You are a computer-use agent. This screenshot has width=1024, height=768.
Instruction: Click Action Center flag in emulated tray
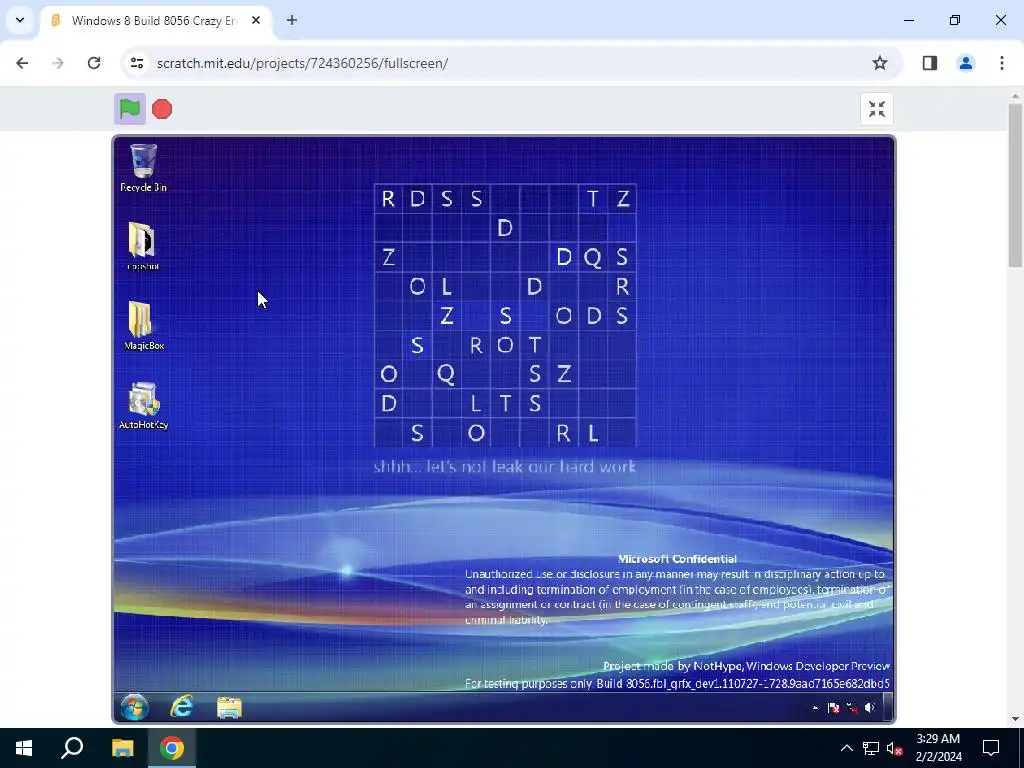click(x=833, y=708)
